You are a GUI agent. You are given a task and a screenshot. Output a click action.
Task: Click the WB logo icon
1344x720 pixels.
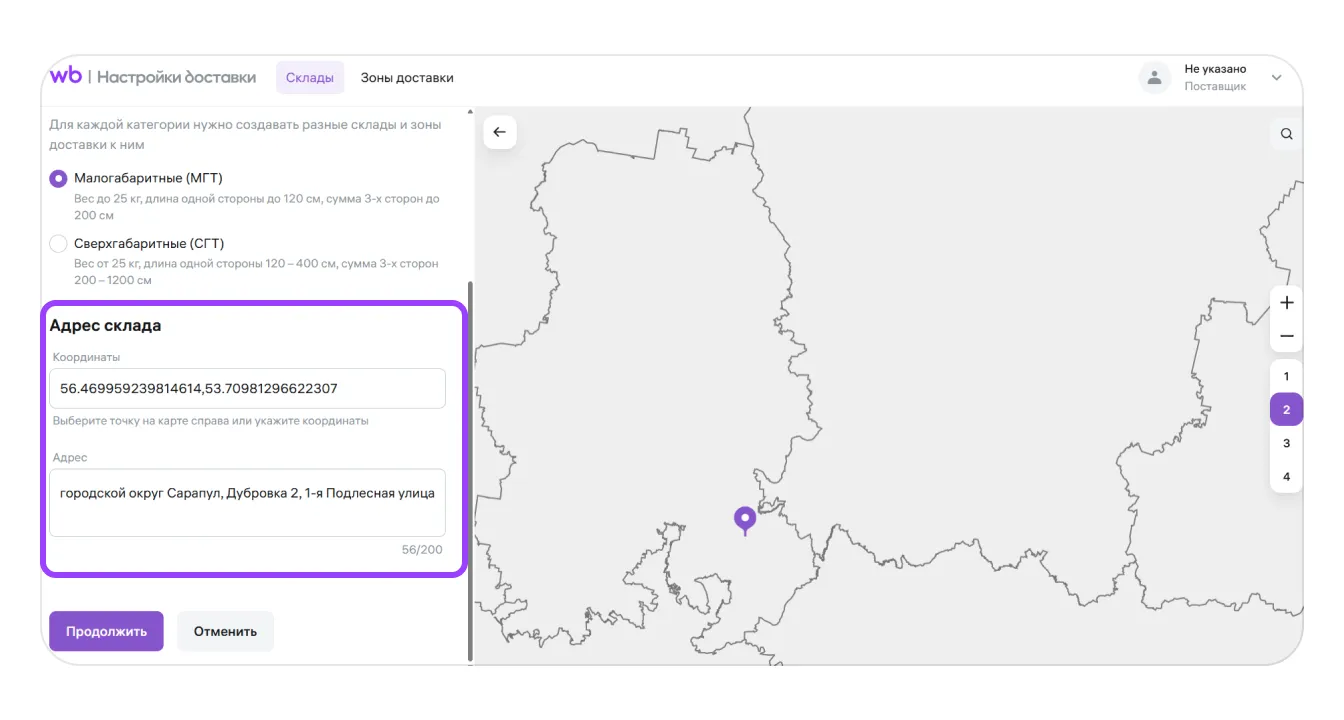click(66, 76)
